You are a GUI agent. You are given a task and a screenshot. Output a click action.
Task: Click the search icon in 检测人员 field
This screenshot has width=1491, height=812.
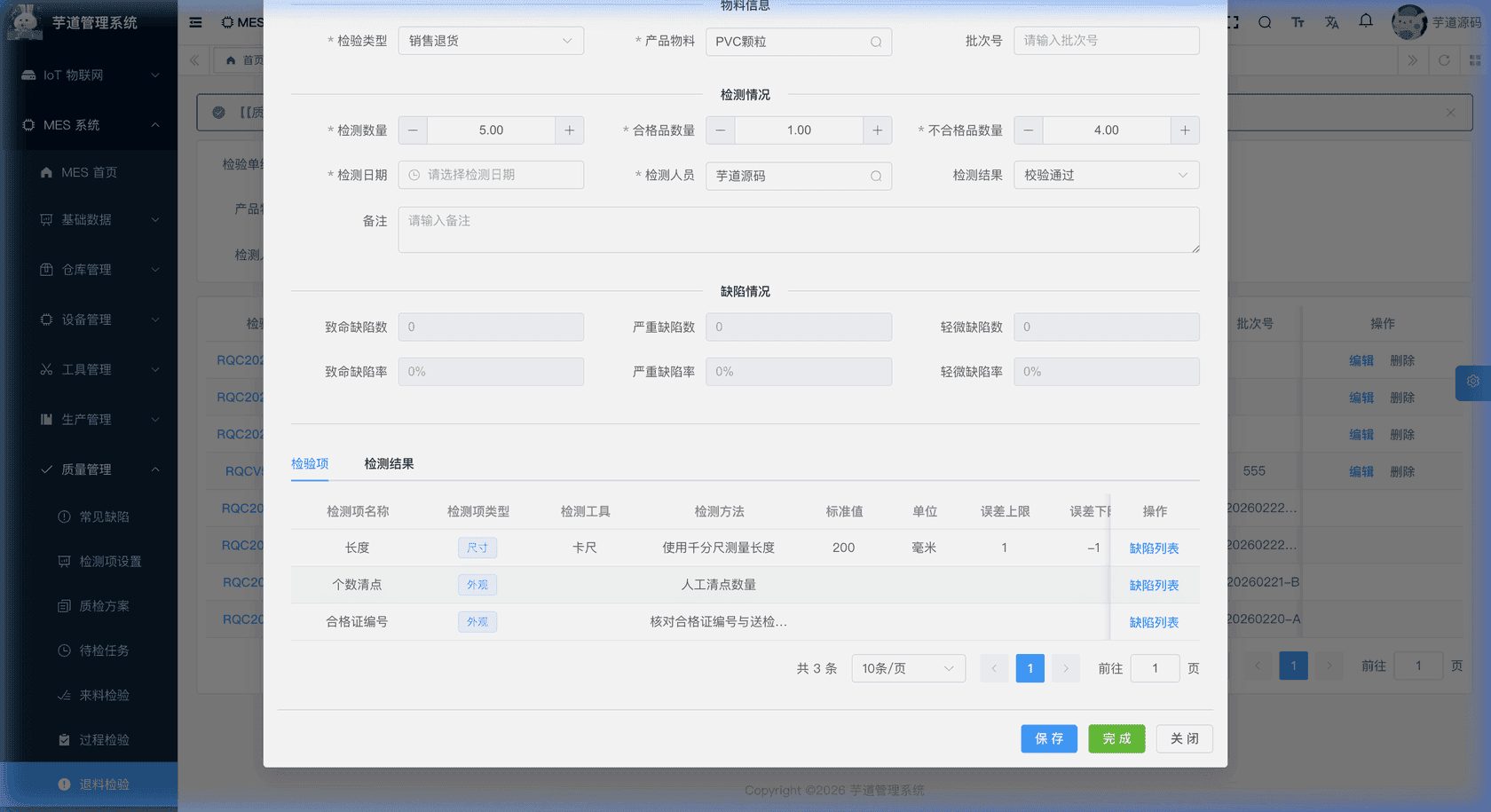click(x=875, y=176)
